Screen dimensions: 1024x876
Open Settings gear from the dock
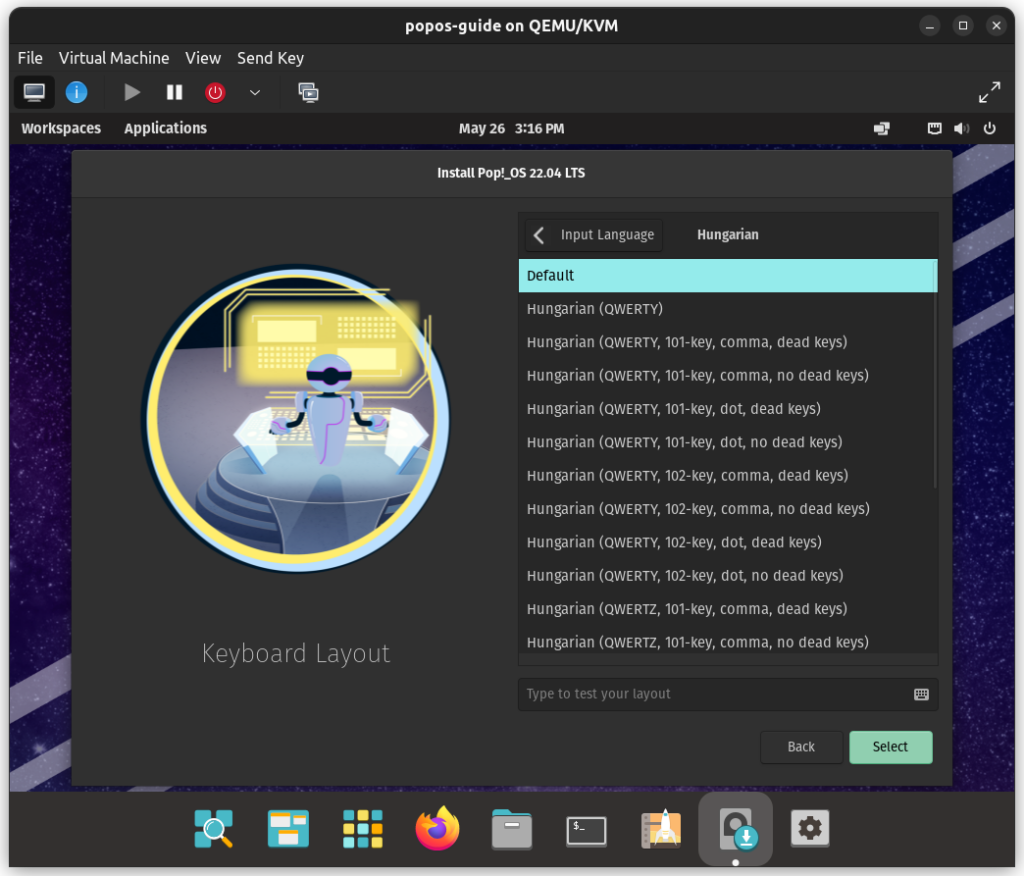(810, 828)
